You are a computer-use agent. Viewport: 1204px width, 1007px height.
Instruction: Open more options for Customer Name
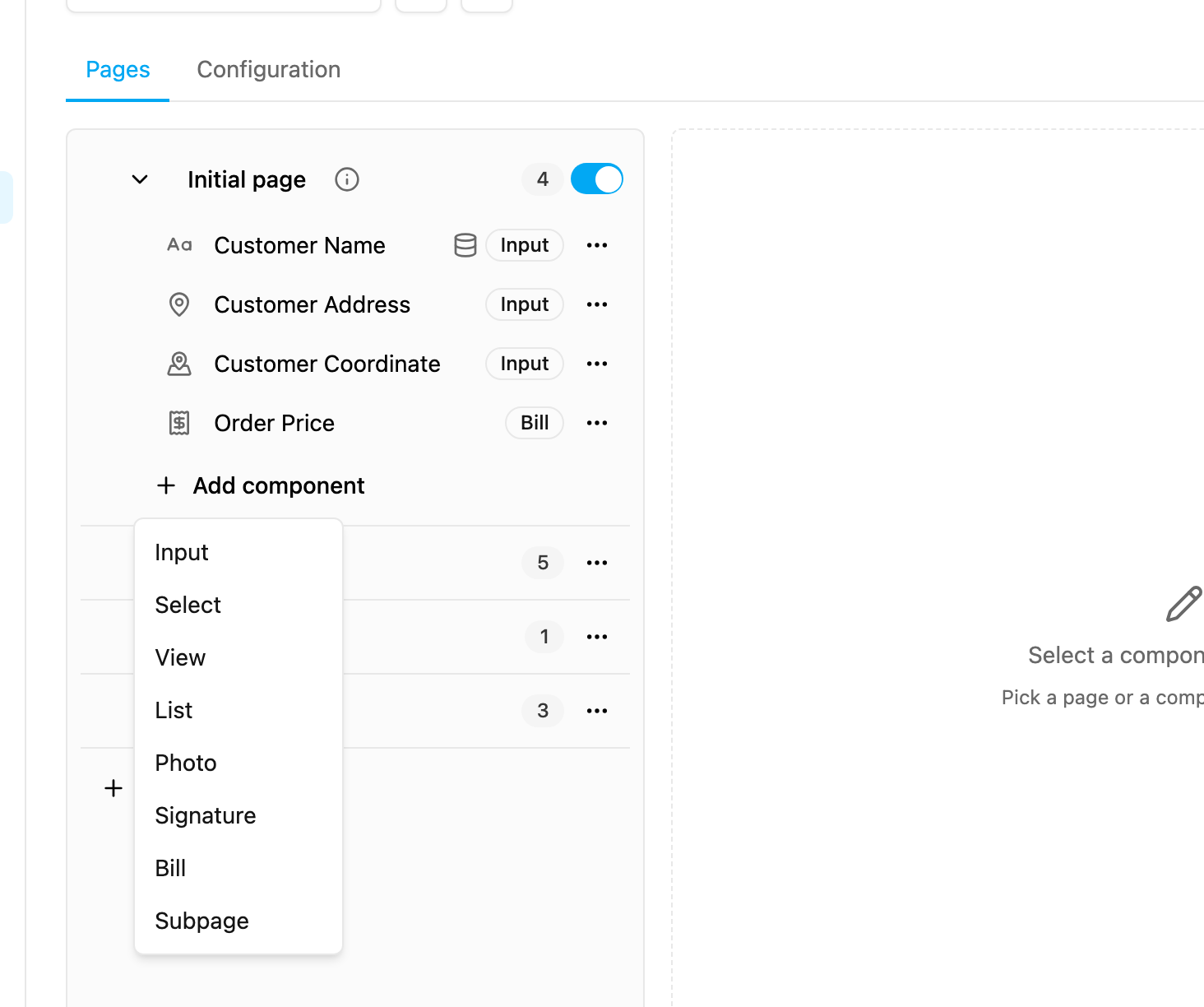pos(597,245)
